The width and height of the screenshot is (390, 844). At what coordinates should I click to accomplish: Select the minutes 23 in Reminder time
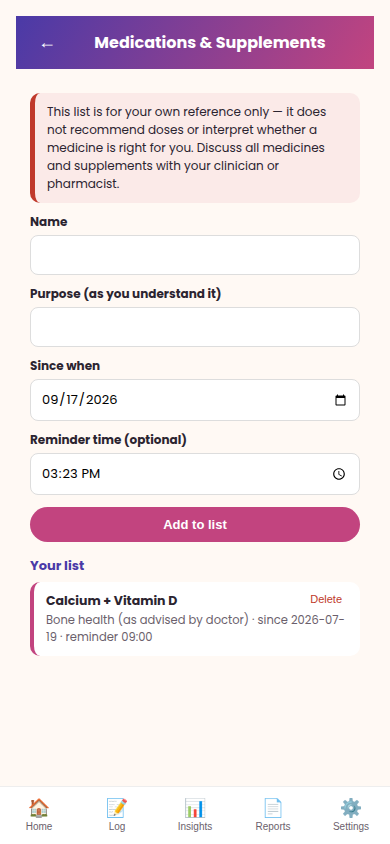[x=70, y=474]
